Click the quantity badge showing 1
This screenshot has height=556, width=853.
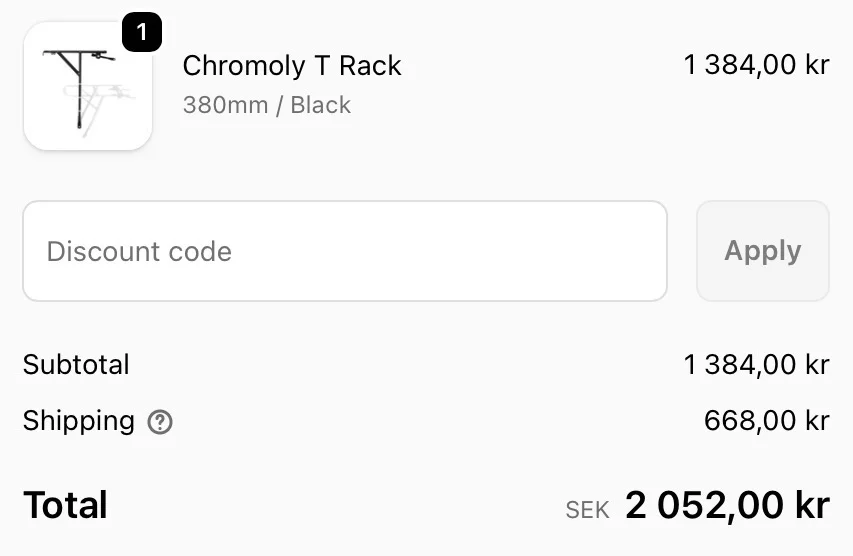coord(141,32)
